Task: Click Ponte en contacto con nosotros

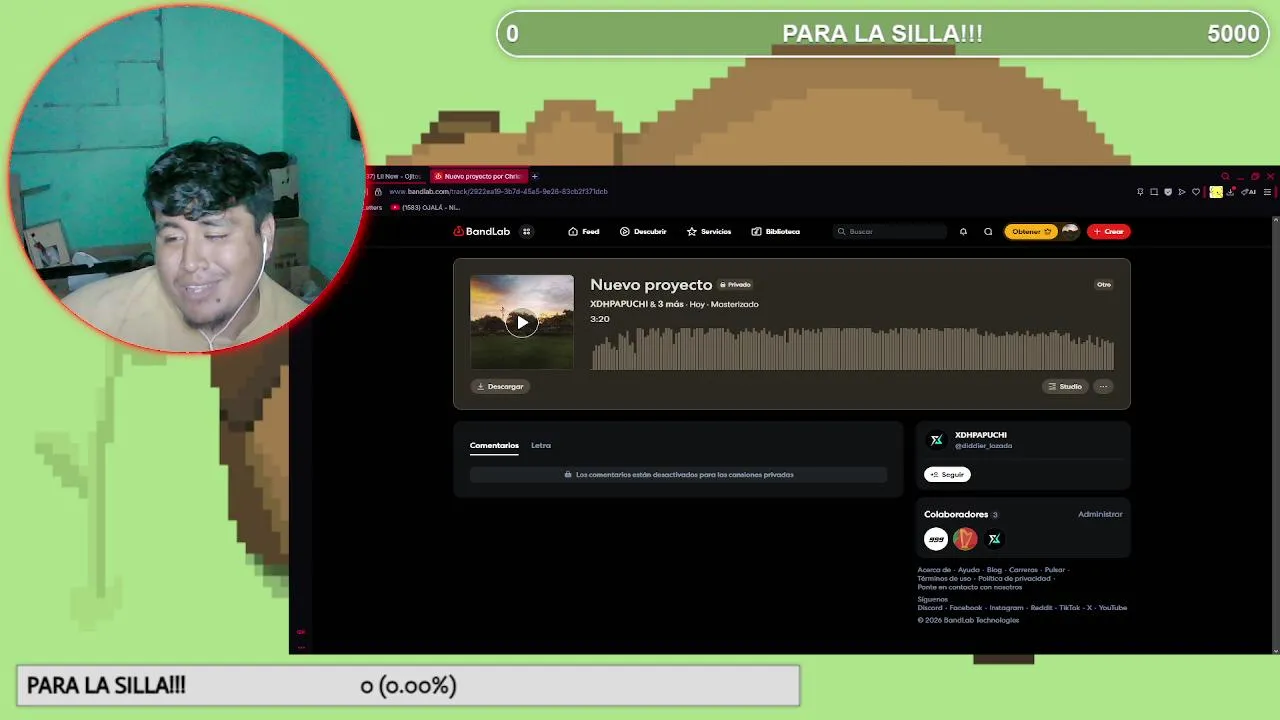Action: click(970, 587)
